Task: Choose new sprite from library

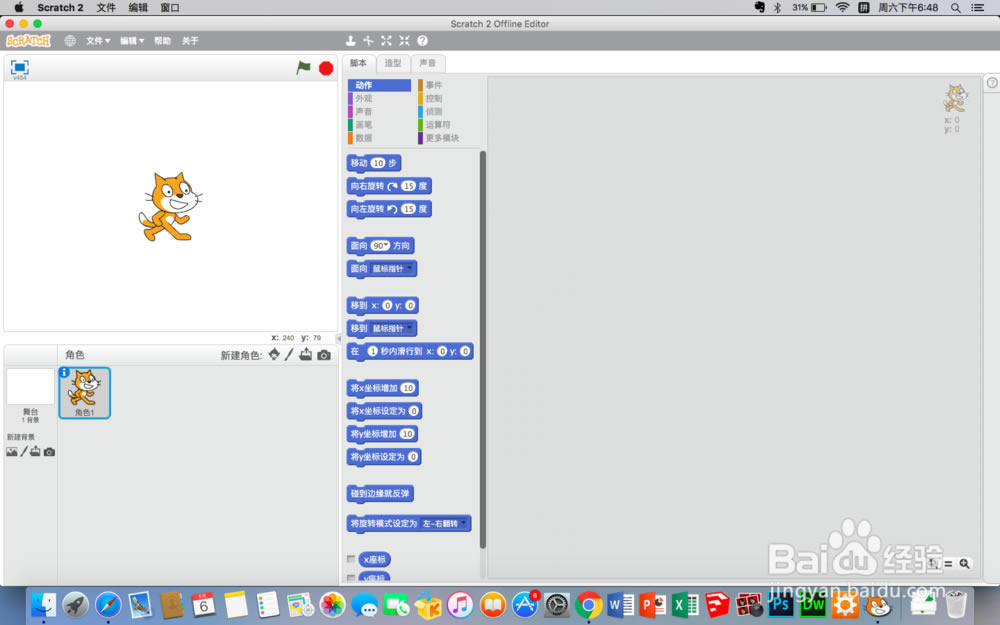Action: point(274,355)
